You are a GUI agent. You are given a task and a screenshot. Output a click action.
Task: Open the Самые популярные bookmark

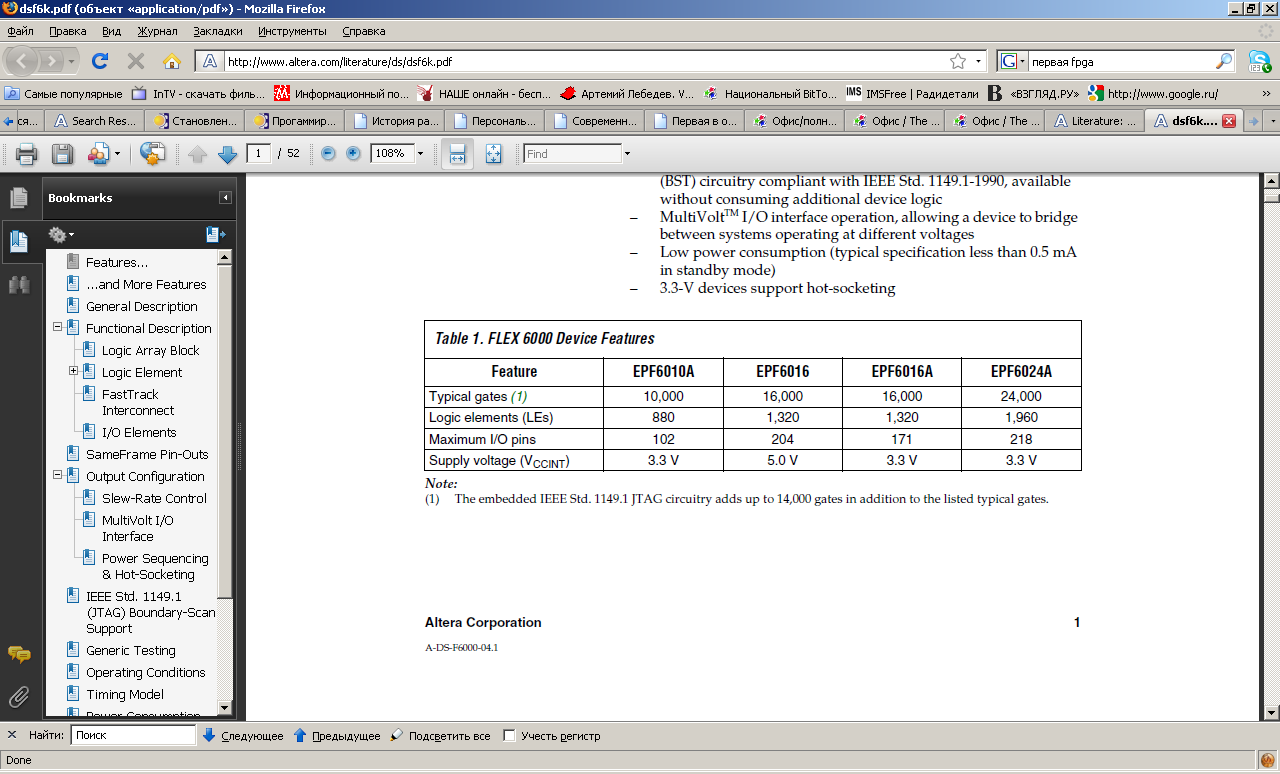pyautogui.click(x=63, y=93)
